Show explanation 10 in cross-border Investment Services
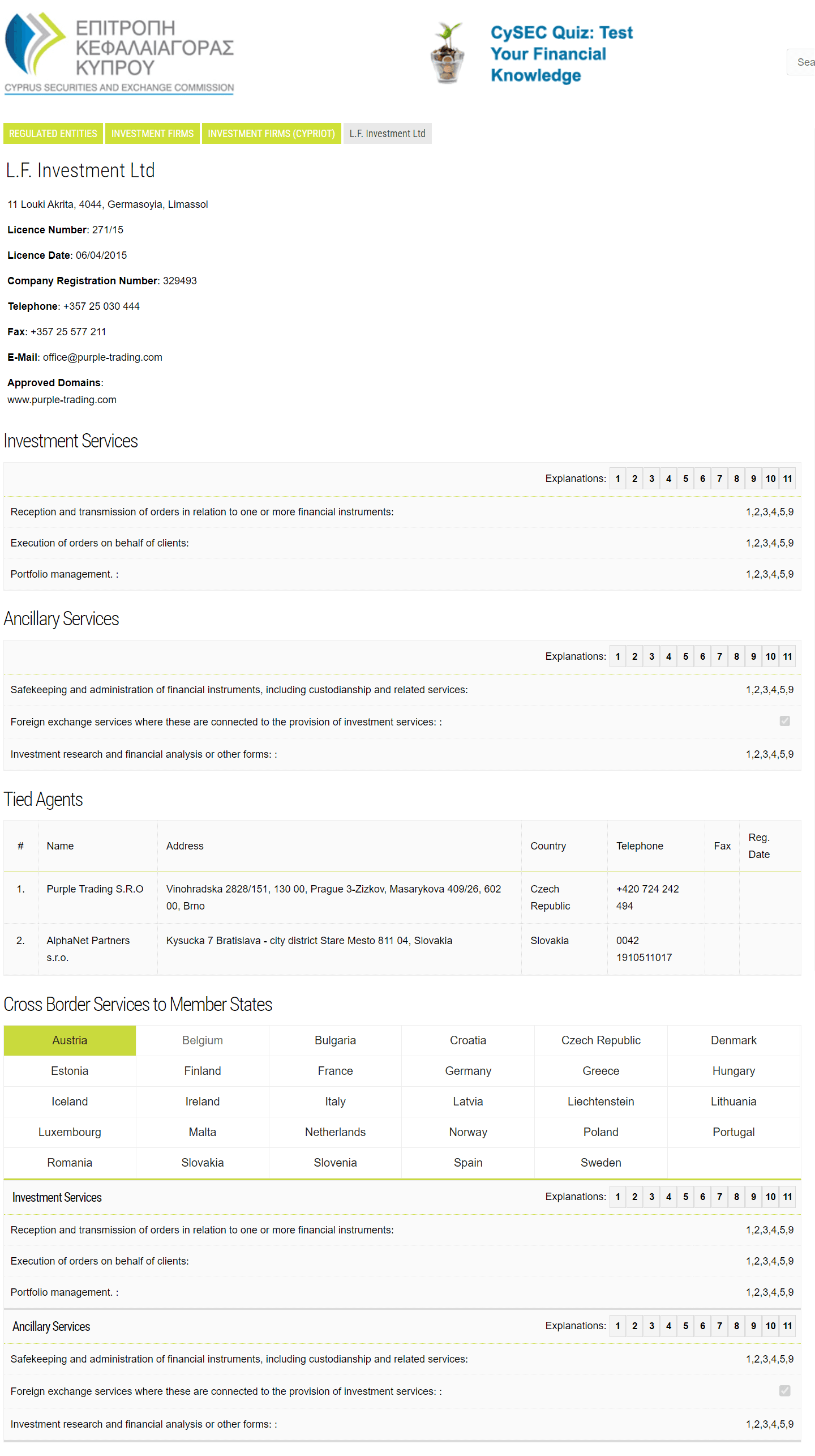 770,1197
